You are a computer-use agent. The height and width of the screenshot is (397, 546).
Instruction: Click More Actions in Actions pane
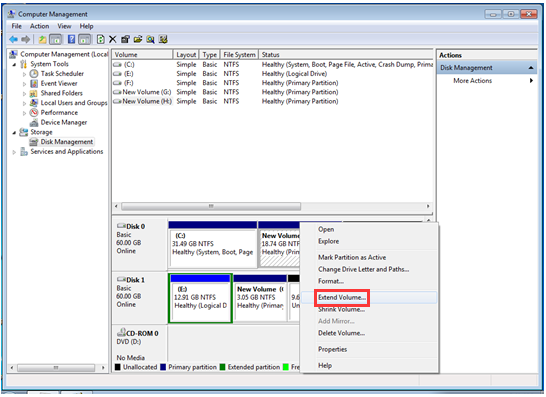pos(473,81)
